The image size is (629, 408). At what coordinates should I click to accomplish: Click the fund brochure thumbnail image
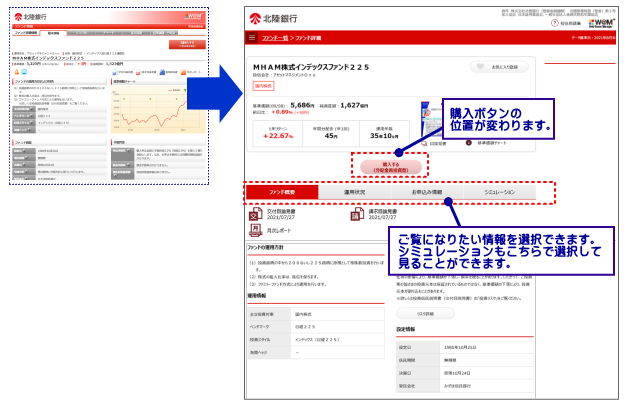(431, 119)
